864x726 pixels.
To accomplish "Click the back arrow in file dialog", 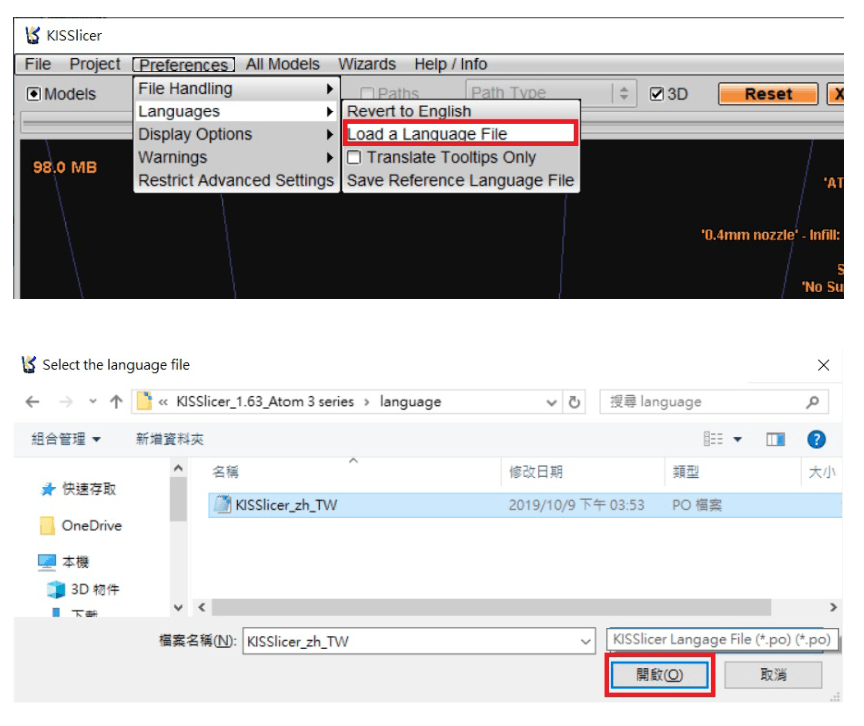I will [x=33, y=402].
